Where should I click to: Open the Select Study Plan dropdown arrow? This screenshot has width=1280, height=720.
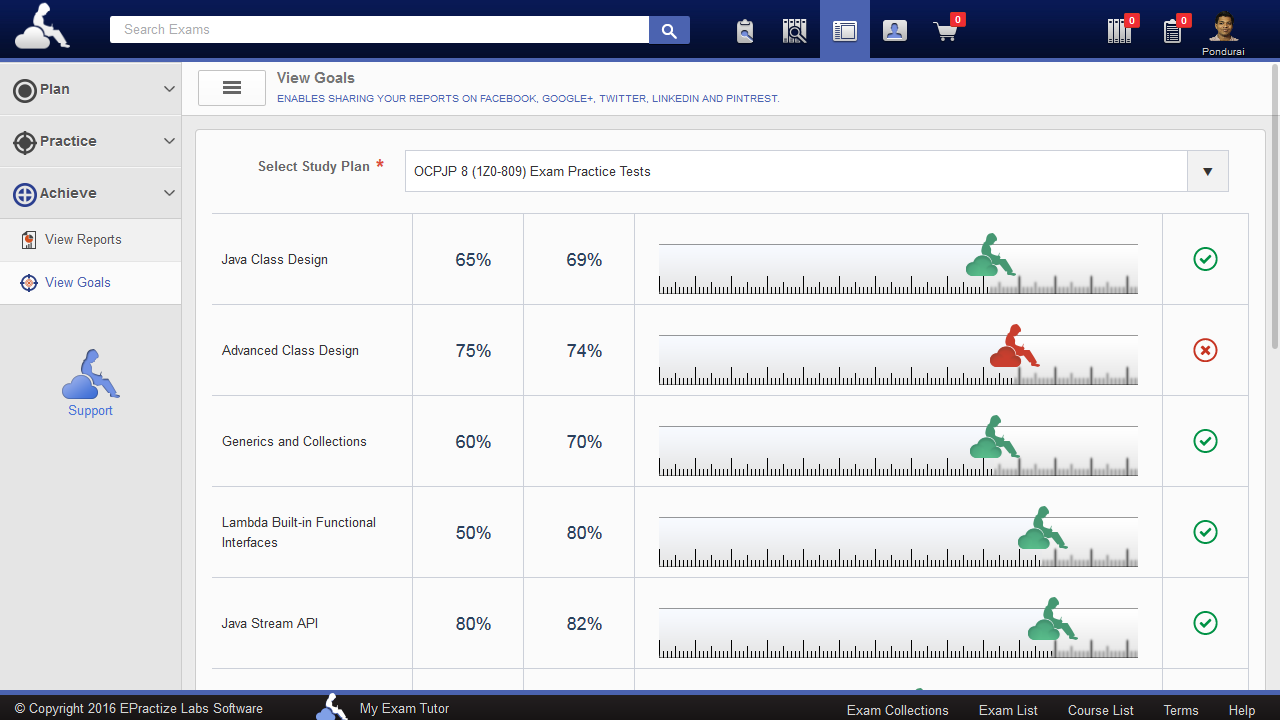point(1207,171)
